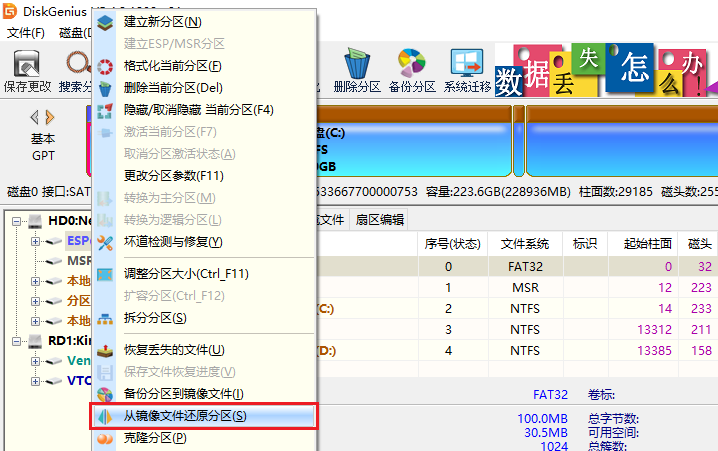Click the layers icon beside 建立新分区
718x451 pixels.
(105, 22)
